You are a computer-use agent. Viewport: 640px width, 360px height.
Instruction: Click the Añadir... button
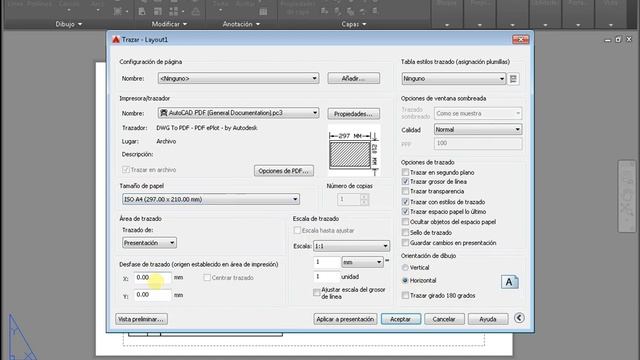[x=353, y=78]
